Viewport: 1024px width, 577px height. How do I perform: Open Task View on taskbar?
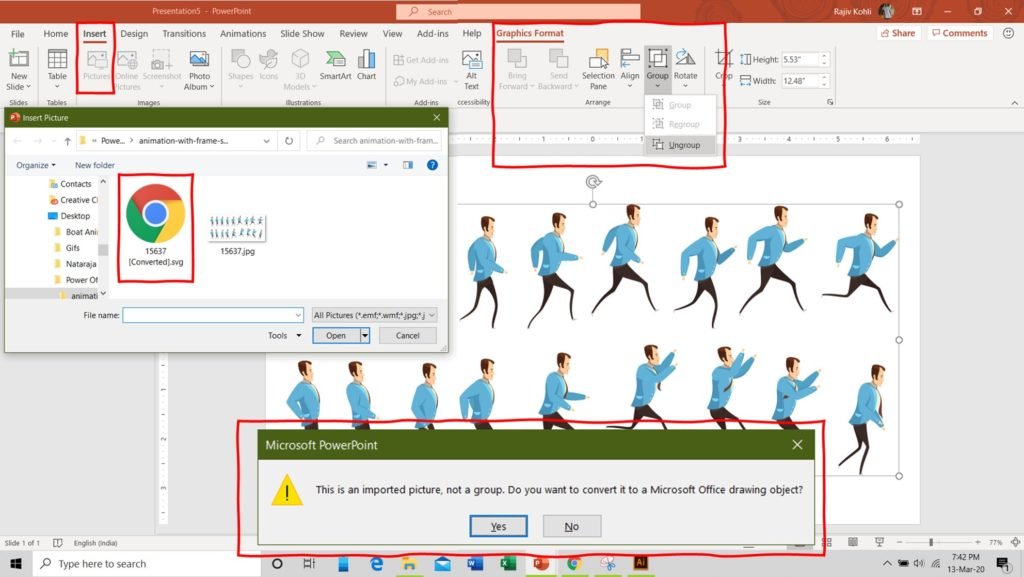(310, 563)
